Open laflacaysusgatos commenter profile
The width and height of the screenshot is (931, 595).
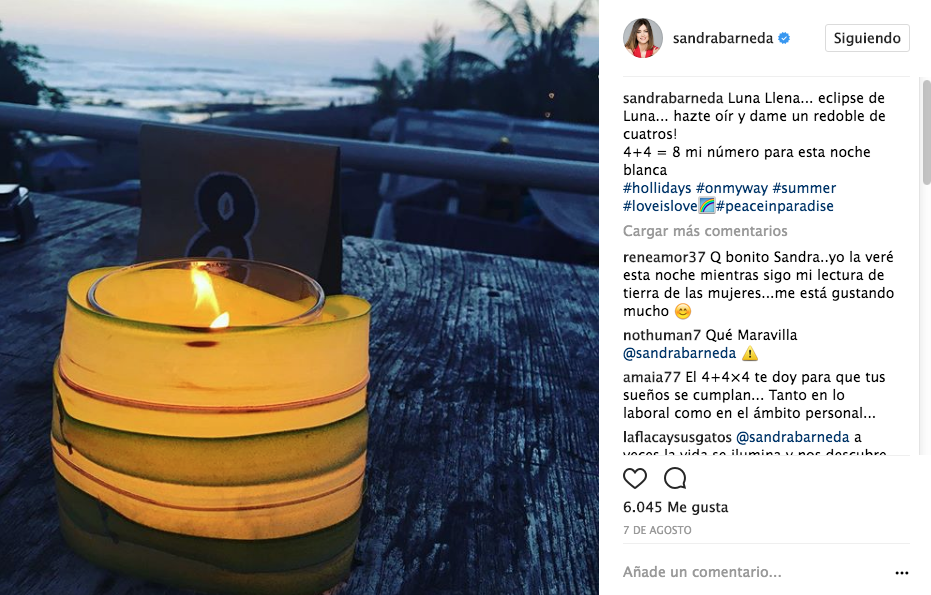pos(677,437)
